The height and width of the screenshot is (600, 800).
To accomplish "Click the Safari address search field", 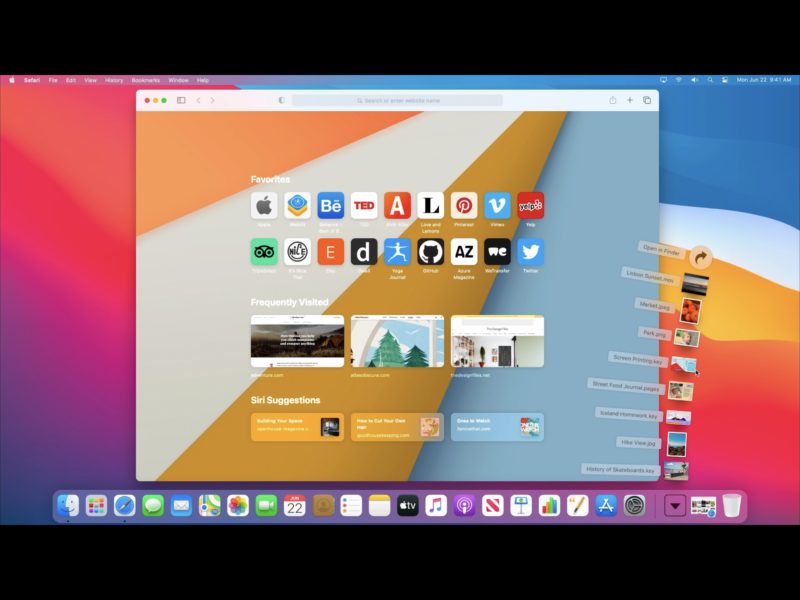I will tap(397, 101).
